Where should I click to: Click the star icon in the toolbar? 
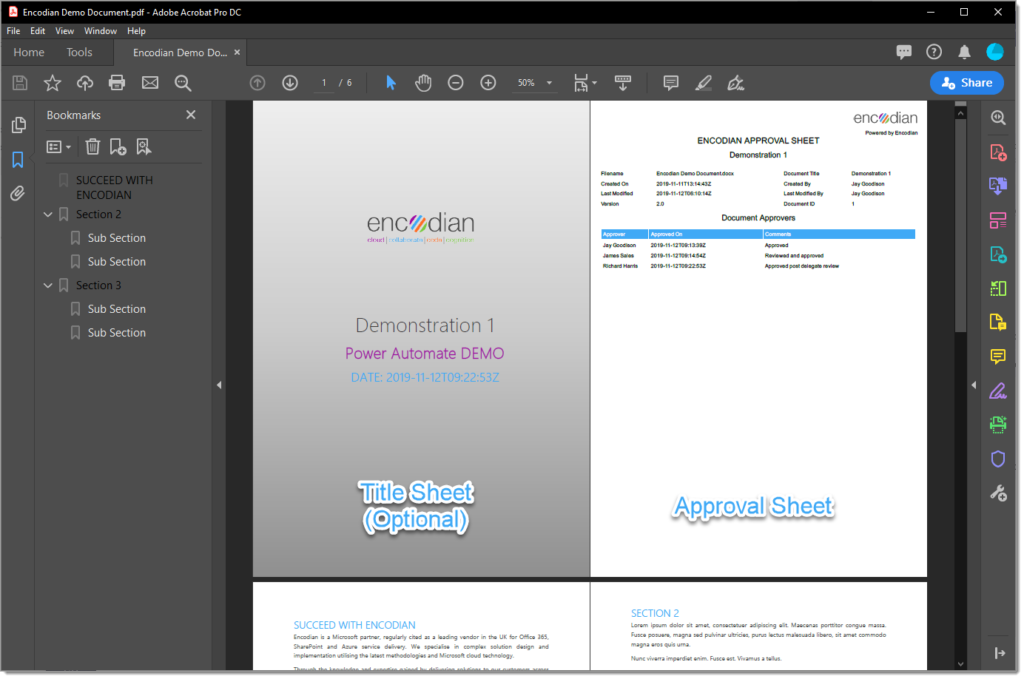[52, 83]
